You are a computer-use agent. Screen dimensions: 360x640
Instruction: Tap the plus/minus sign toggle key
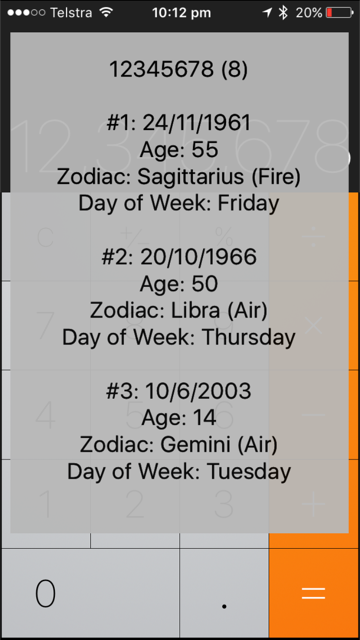click(x=135, y=236)
